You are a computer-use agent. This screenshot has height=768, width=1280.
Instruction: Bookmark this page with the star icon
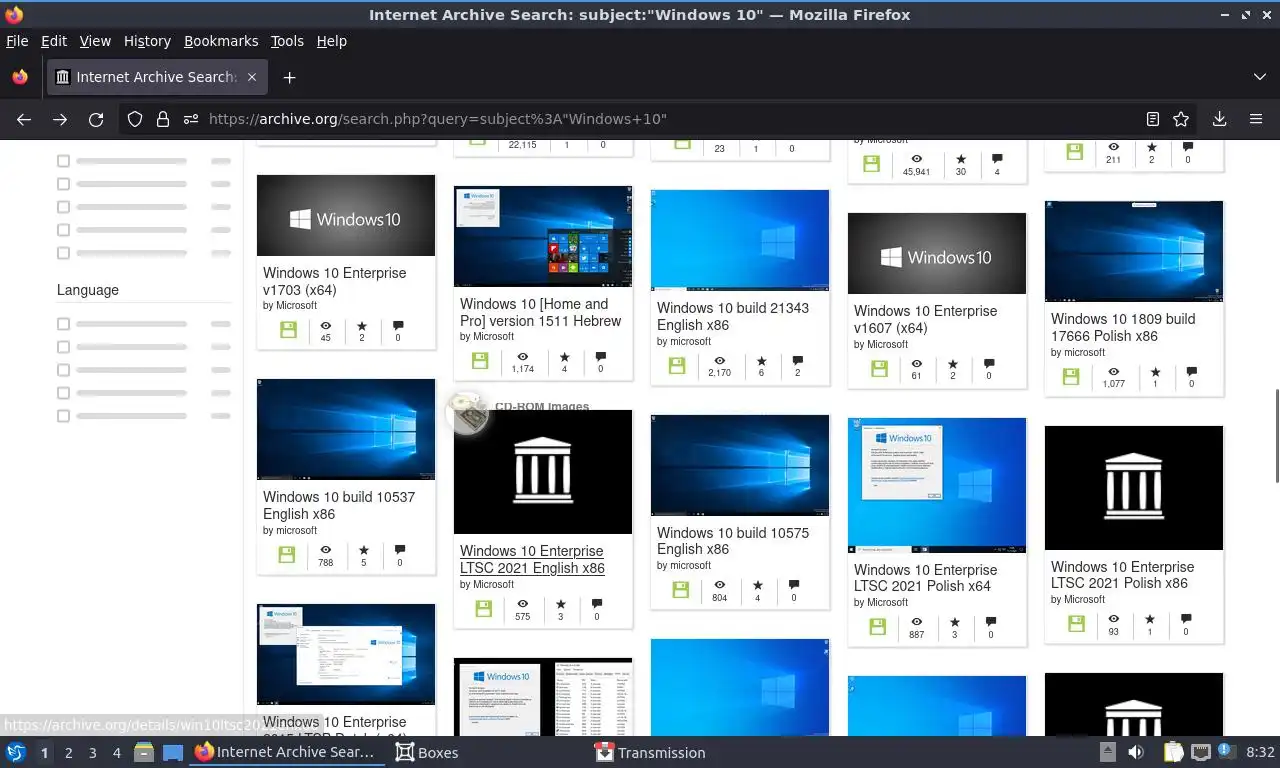pyautogui.click(x=1181, y=119)
